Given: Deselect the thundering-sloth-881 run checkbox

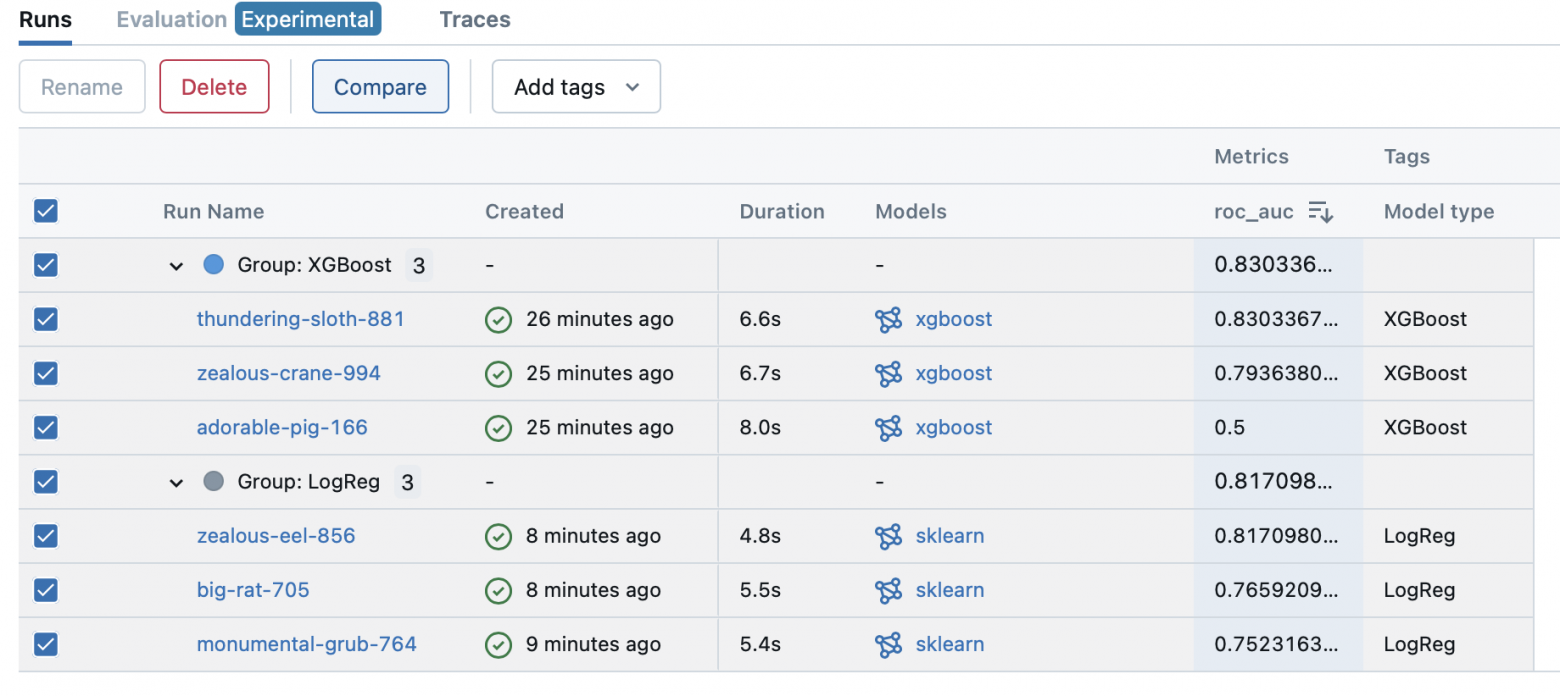Looking at the screenshot, I should [x=46, y=319].
